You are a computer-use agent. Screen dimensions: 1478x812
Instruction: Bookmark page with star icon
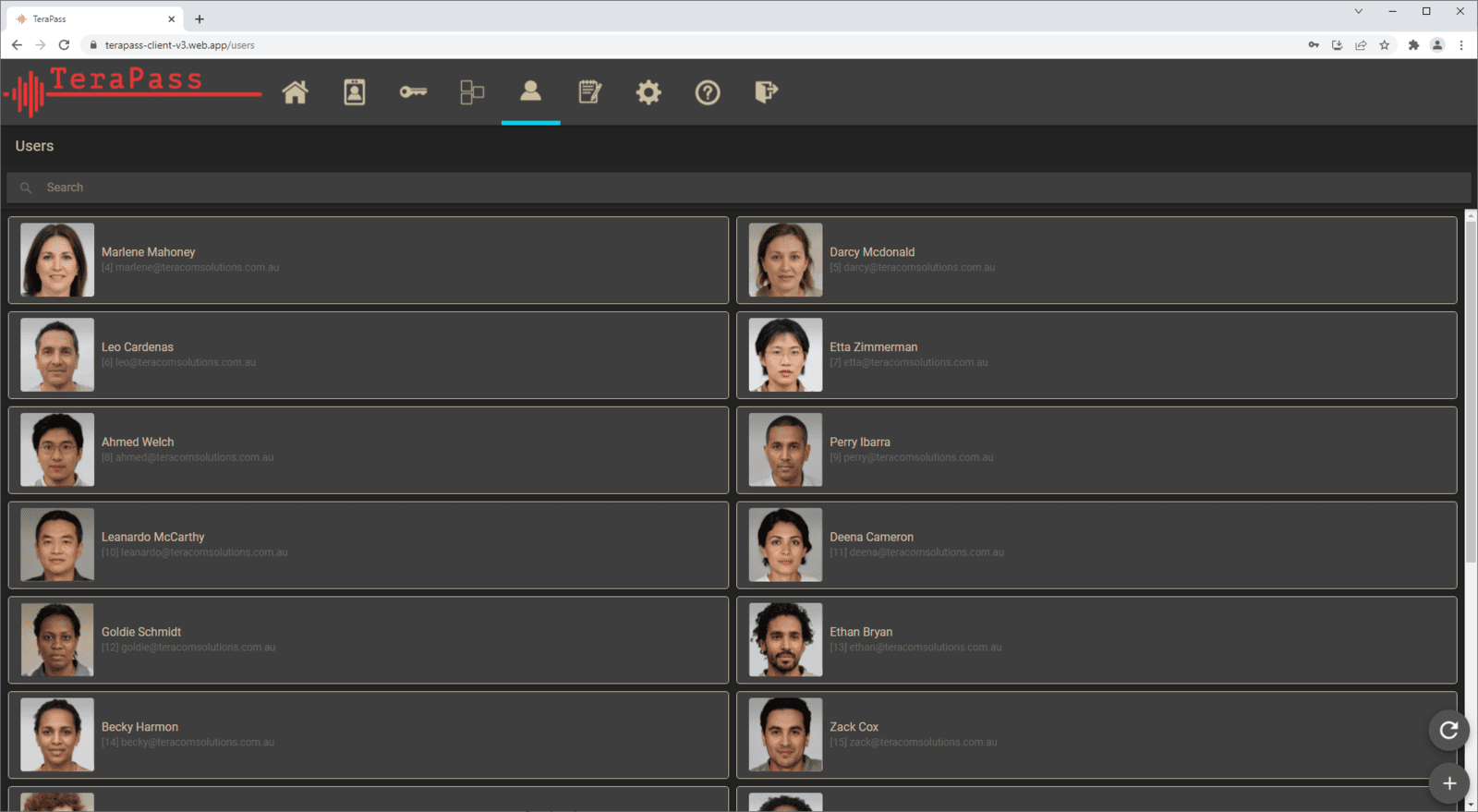point(1384,44)
